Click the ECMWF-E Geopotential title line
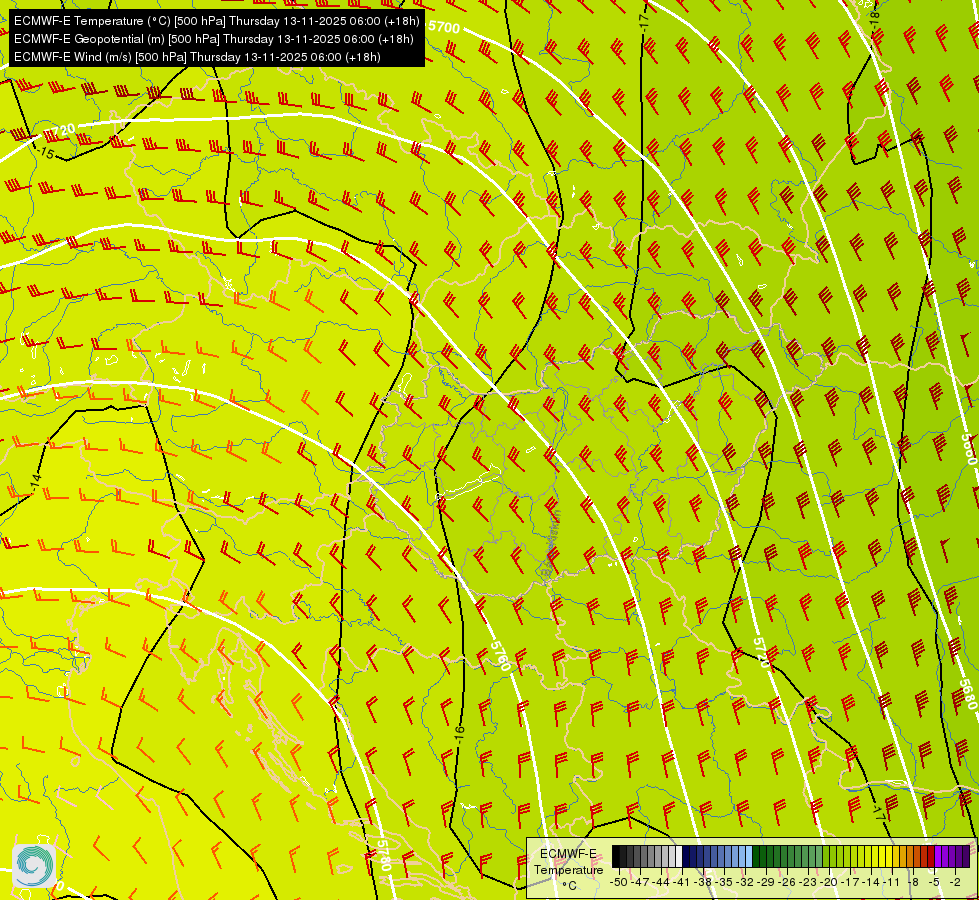The height and width of the screenshot is (900, 979). [214, 39]
